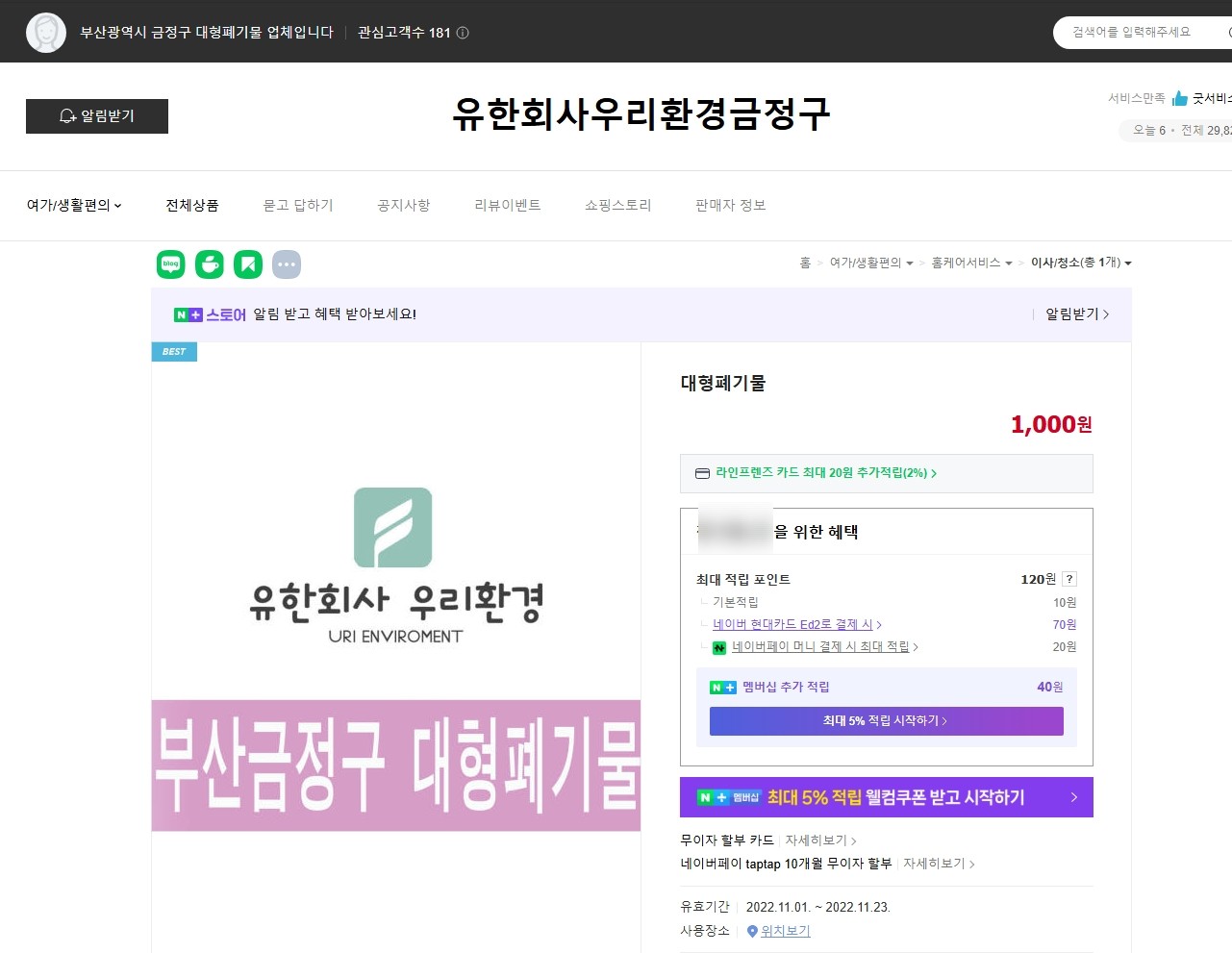Focus the 검색어를 입력해주세요 search field
The width and height of the screenshot is (1232, 953).
click(1143, 33)
